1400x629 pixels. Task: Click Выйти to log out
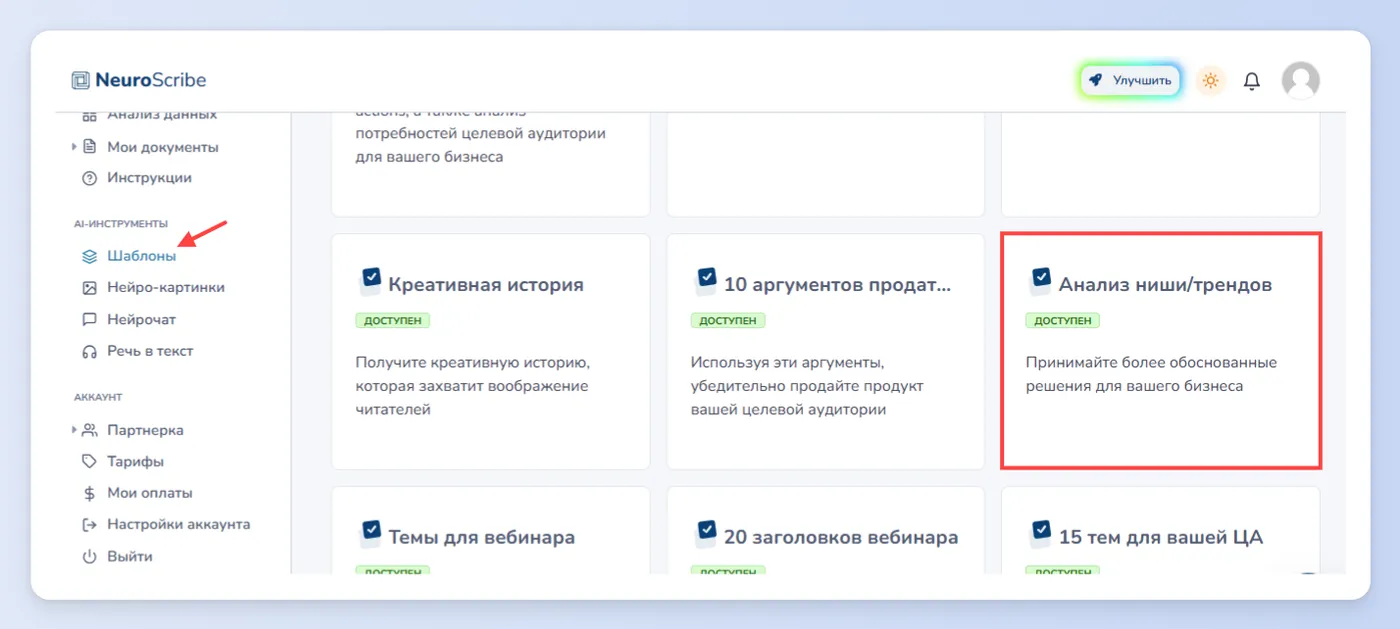(x=130, y=556)
